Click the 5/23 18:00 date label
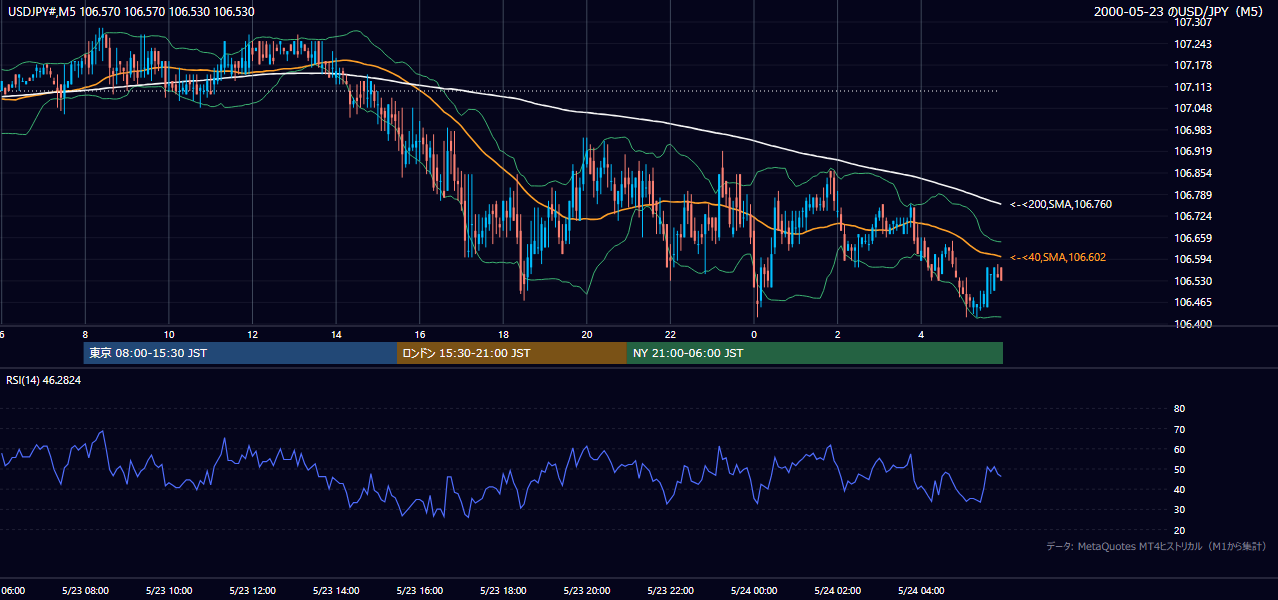1278x600 pixels. pyautogui.click(x=503, y=591)
